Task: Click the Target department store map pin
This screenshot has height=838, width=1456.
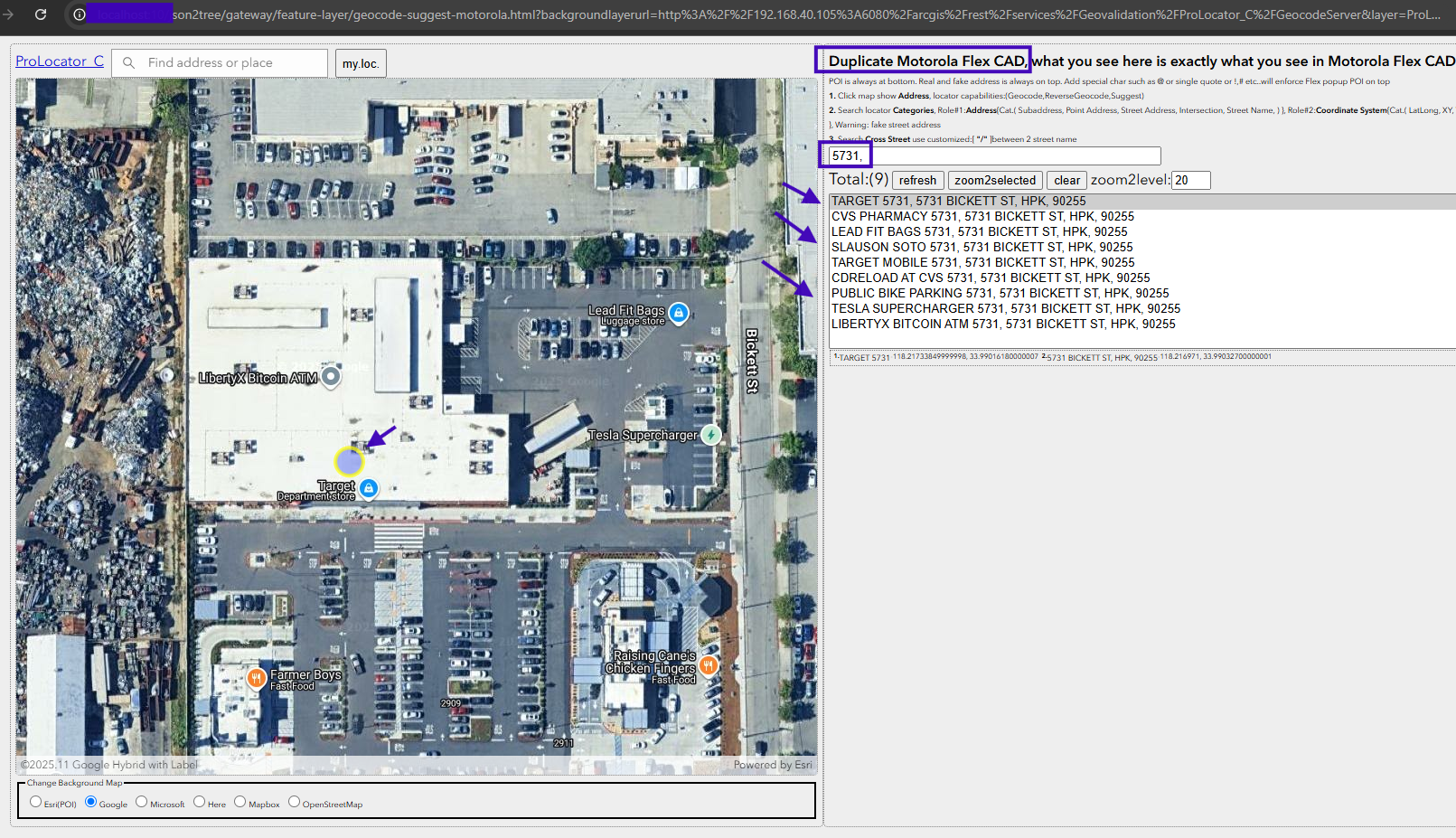Action: pyautogui.click(x=369, y=488)
